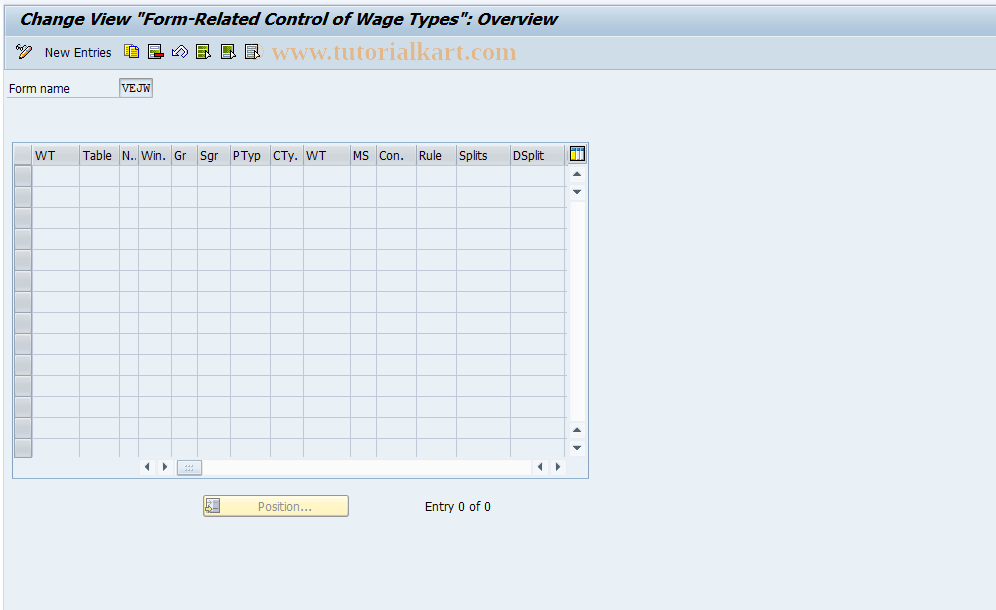Select the Gr column header
The height and width of the screenshot is (610, 996).
click(184, 156)
